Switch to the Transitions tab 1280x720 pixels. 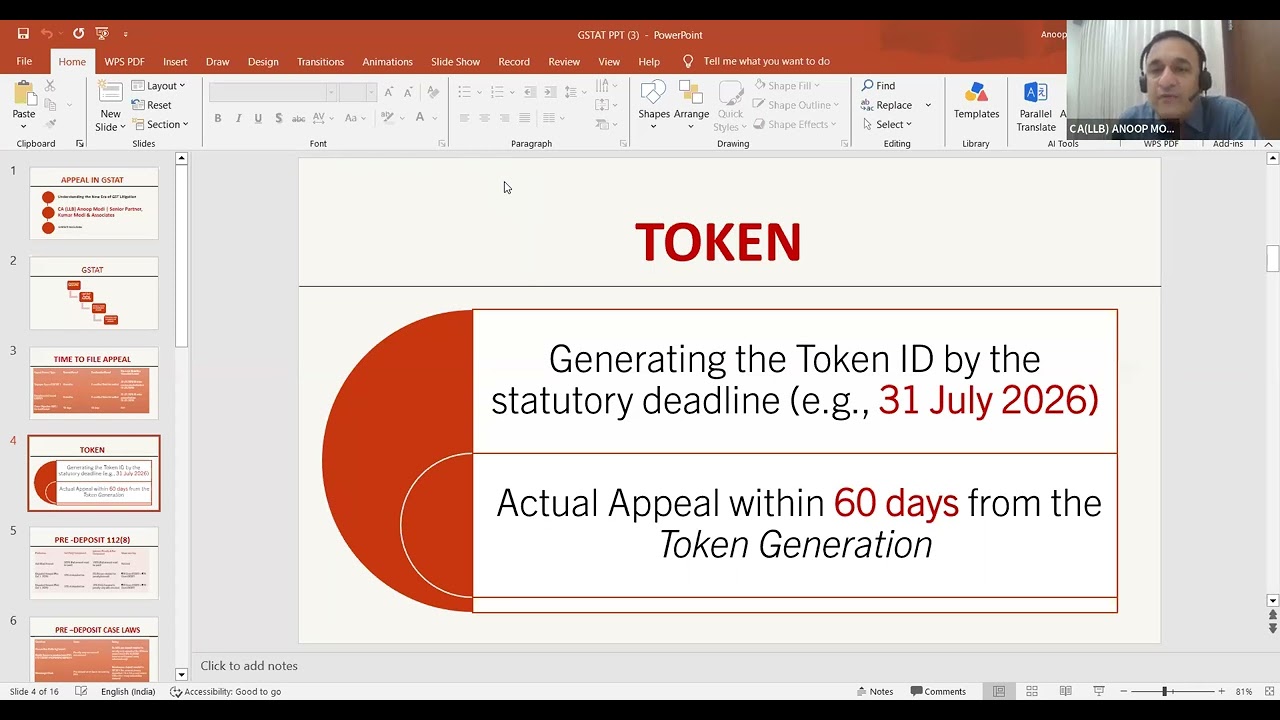(x=320, y=61)
